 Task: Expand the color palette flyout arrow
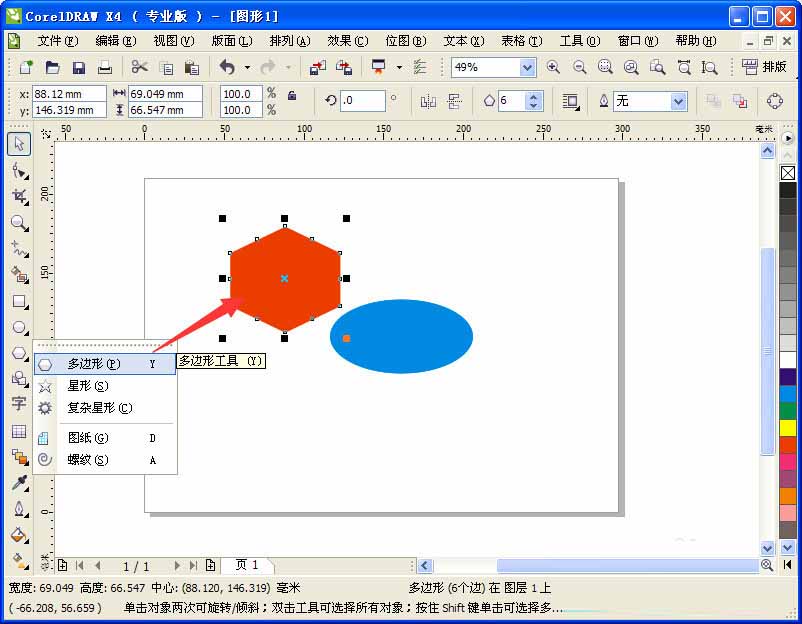point(787,138)
